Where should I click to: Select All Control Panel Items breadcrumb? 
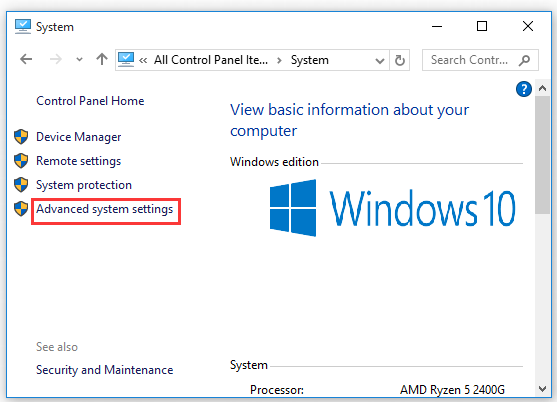[x=211, y=60]
